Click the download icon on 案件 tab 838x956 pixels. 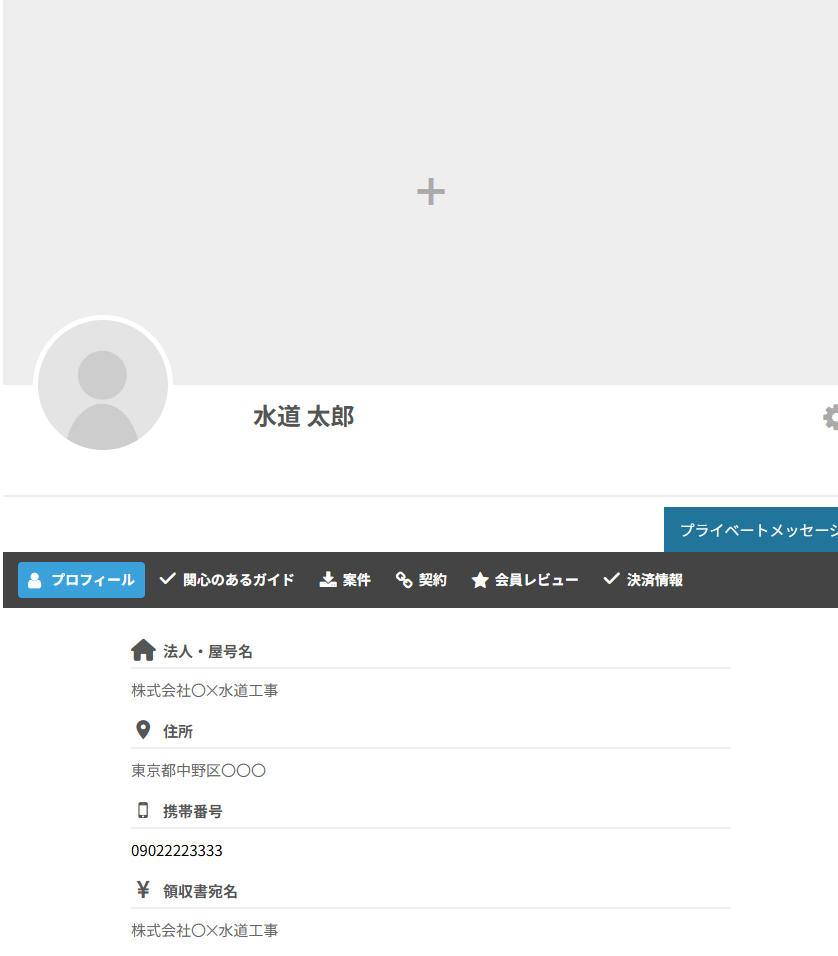pos(328,580)
